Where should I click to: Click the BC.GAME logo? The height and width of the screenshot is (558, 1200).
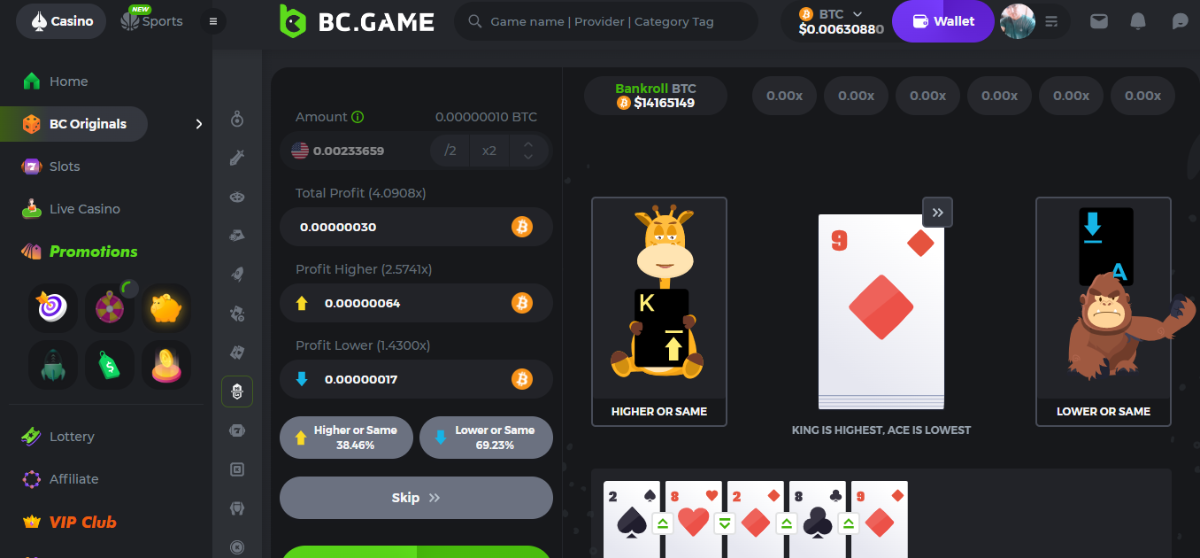pyautogui.click(x=357, y=21)
